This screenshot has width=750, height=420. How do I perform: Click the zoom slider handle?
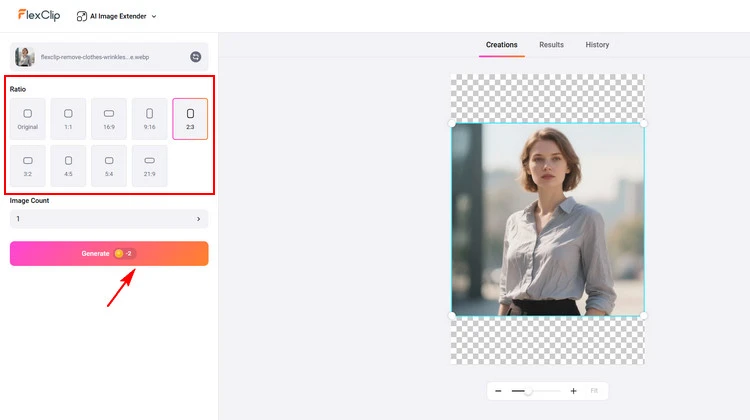528,391
